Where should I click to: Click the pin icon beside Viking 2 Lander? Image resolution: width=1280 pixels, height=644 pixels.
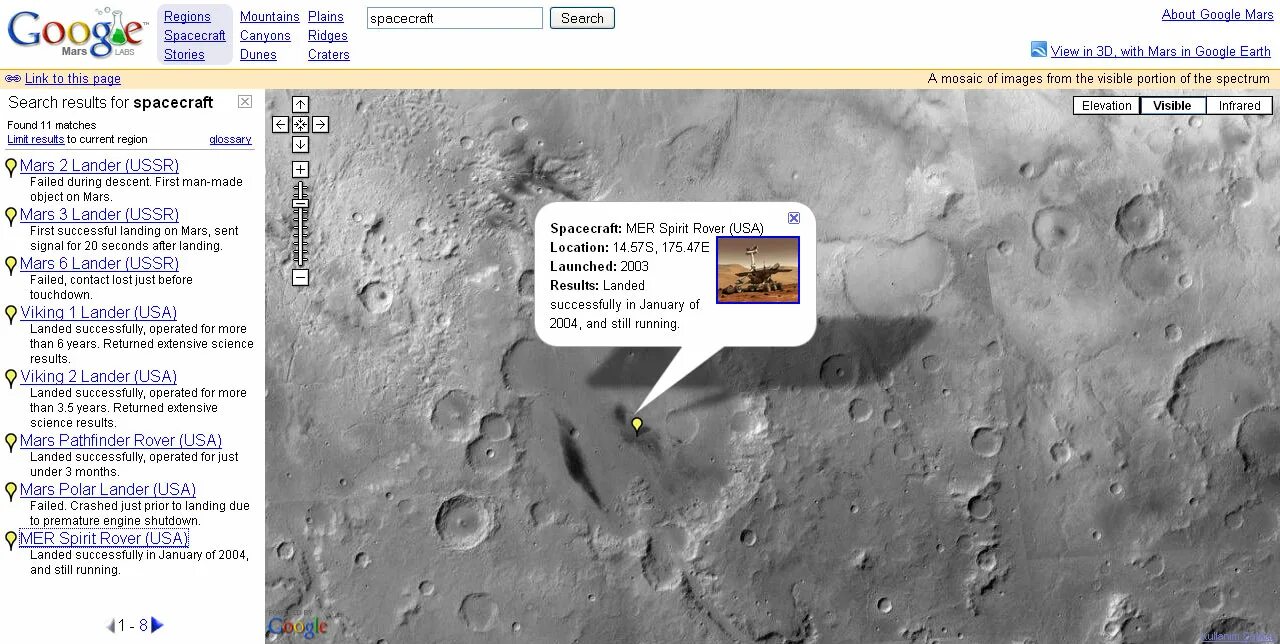[11, 378]
